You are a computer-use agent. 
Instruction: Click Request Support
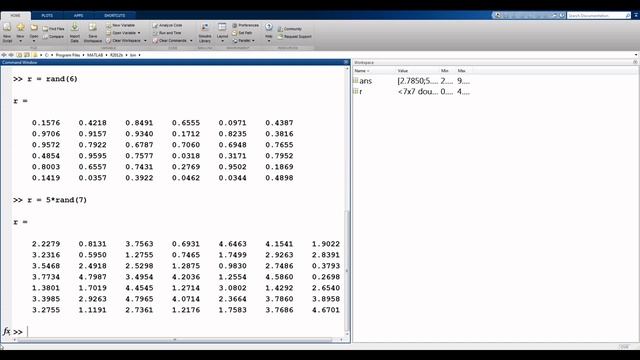coord(295,37)
